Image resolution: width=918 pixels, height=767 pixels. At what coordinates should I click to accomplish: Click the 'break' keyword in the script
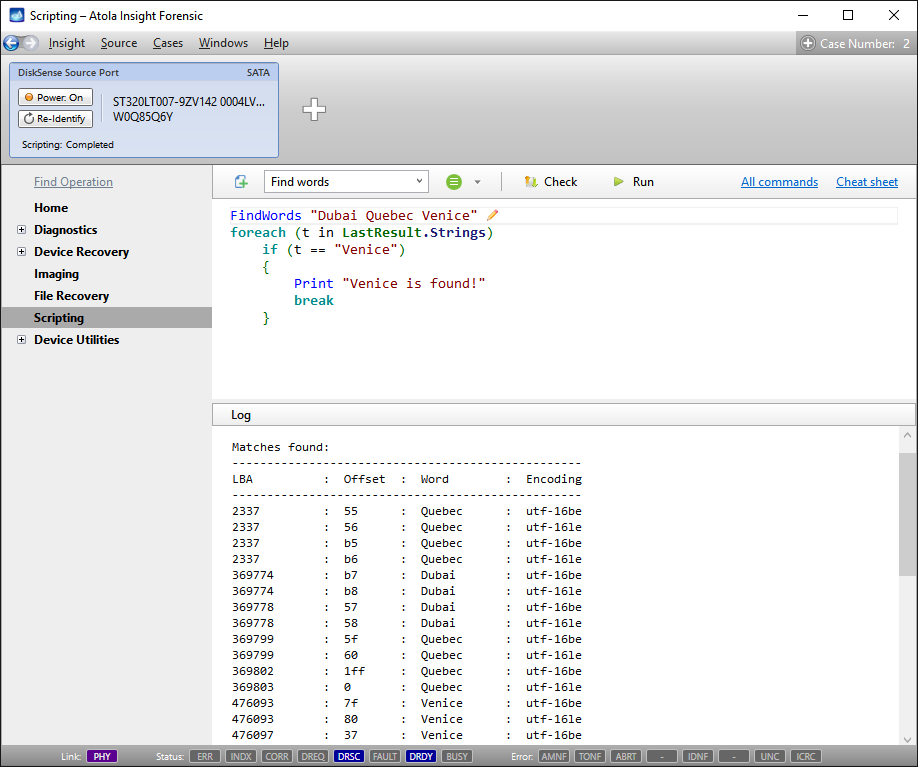[x=314, y=300]
